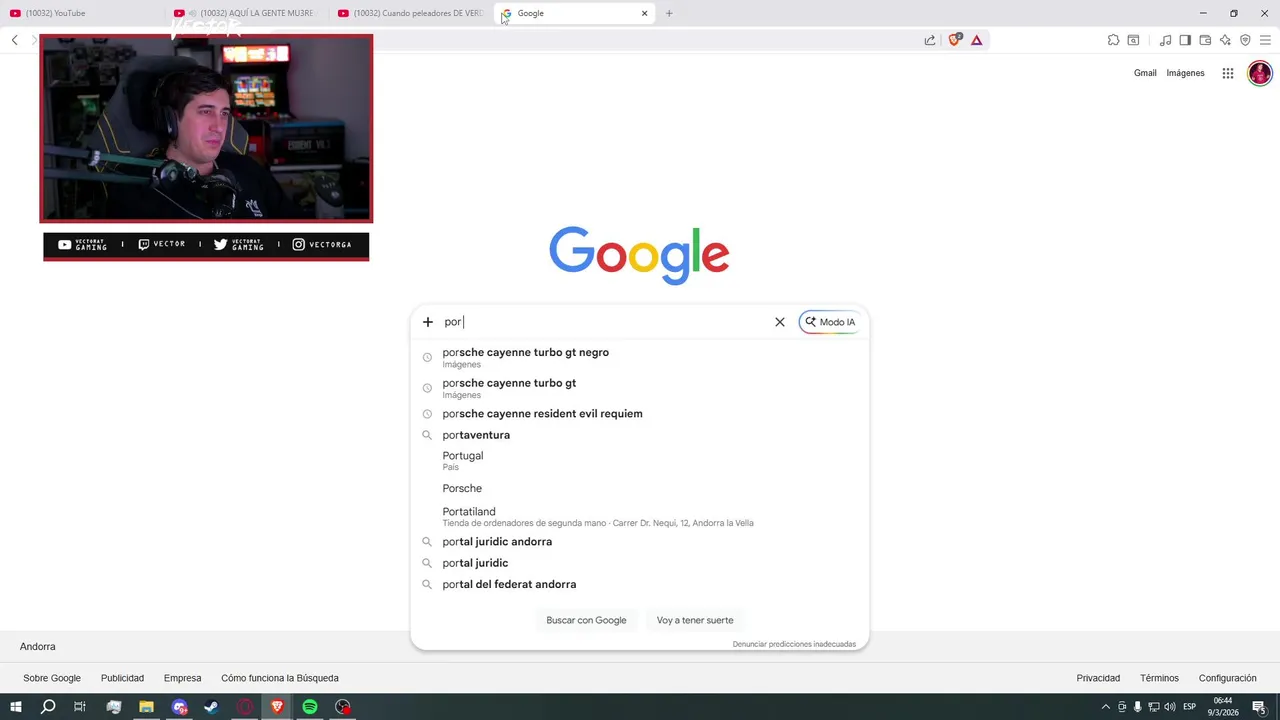Click the microphone tray icon
Screen dimensions: 1280x720
(x=1137, y=707)
